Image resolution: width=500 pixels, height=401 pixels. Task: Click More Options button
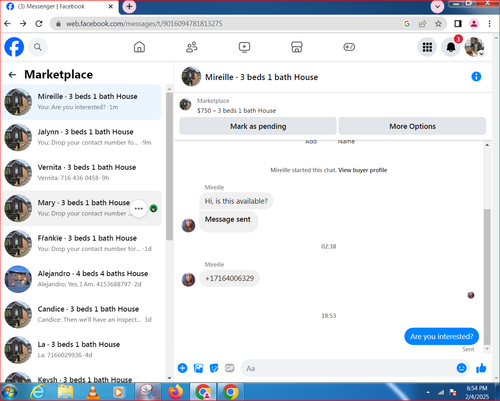[412, 126]
